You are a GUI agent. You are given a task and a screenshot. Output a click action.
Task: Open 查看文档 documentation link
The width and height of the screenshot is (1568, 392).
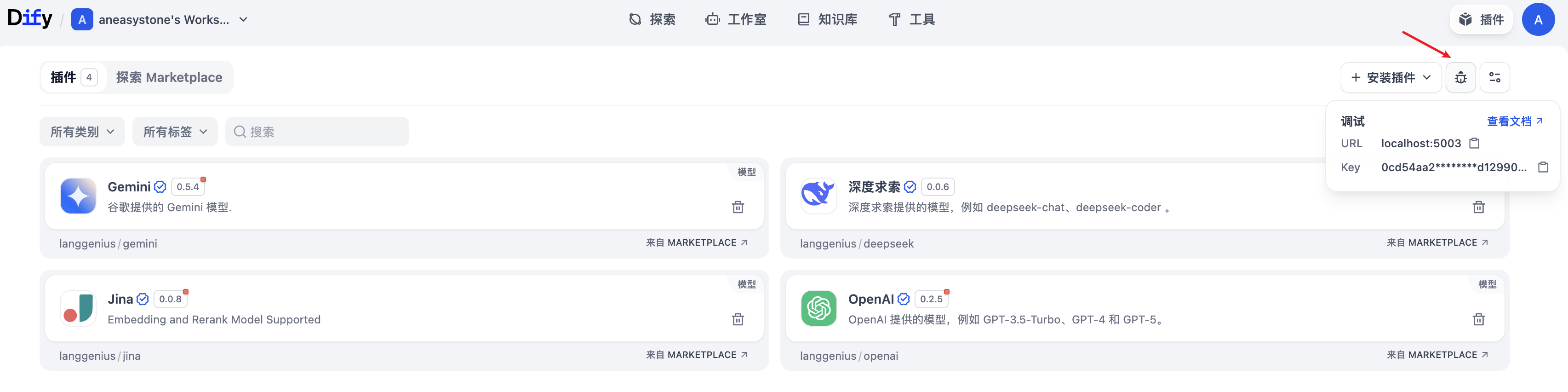click(x=1514, y=121)
